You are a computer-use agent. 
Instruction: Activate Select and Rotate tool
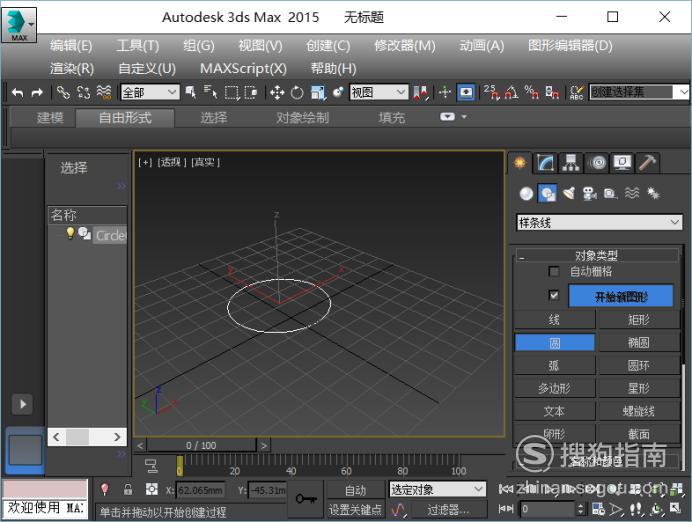(297, 93)
